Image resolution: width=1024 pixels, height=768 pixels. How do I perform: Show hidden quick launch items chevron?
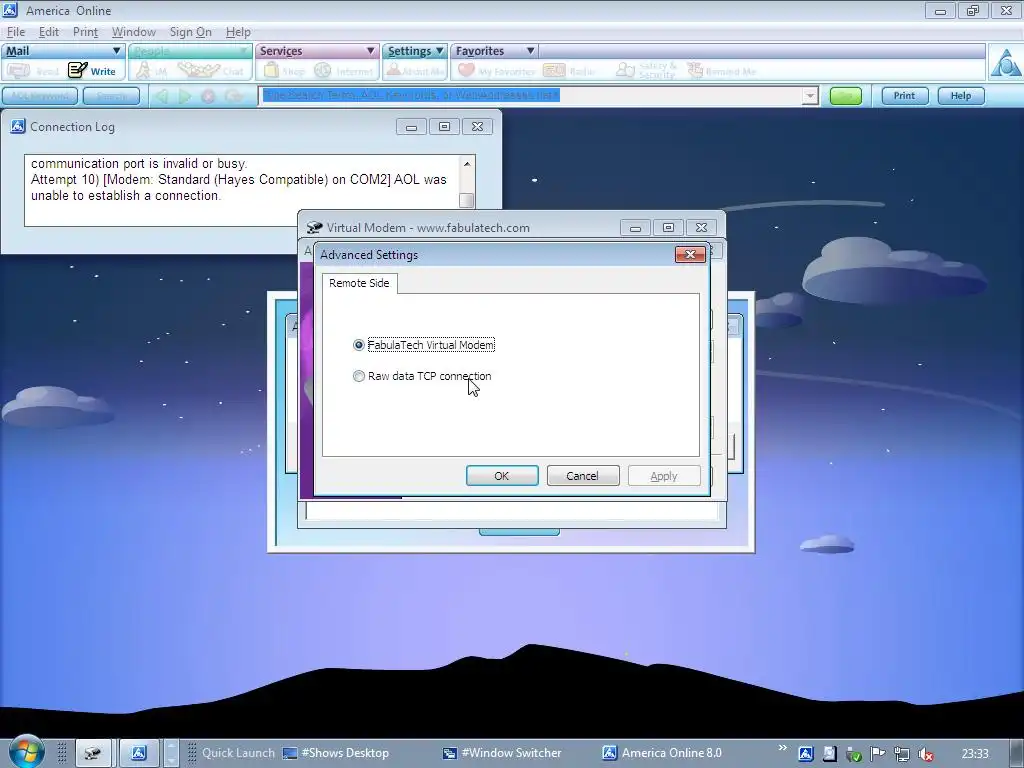(782, 748)
